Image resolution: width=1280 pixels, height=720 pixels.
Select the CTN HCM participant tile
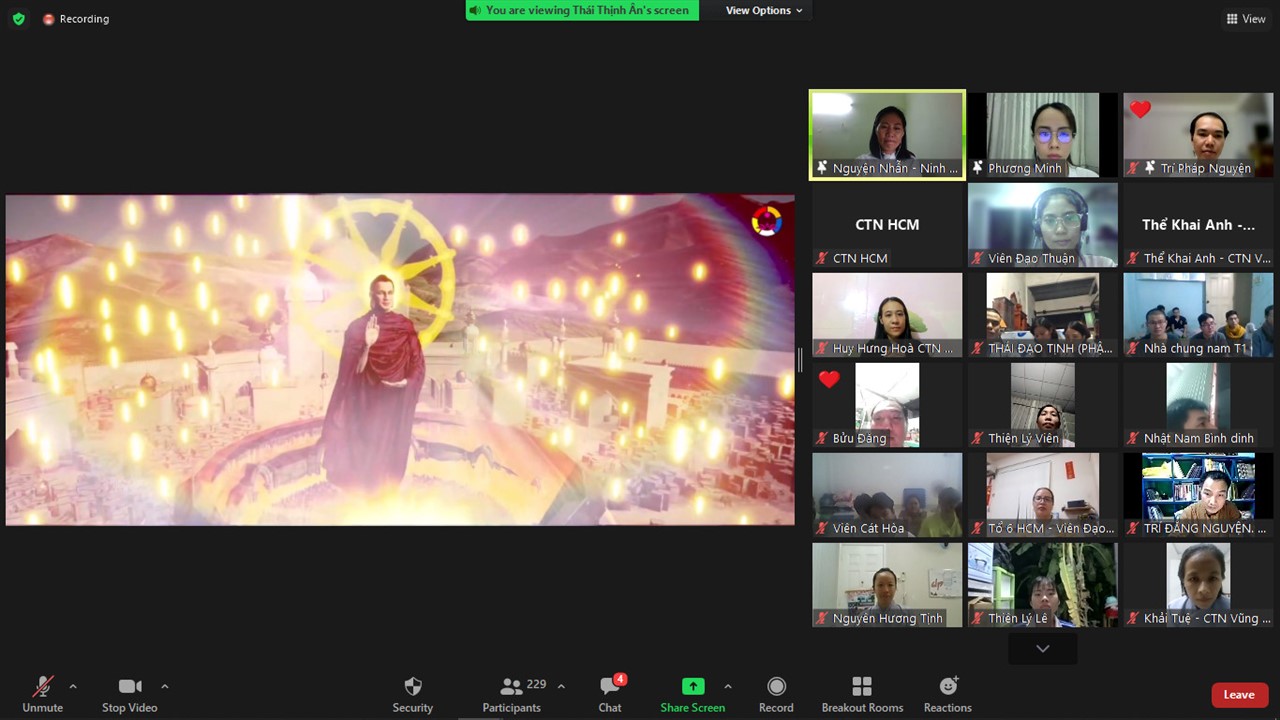(887, 225)
